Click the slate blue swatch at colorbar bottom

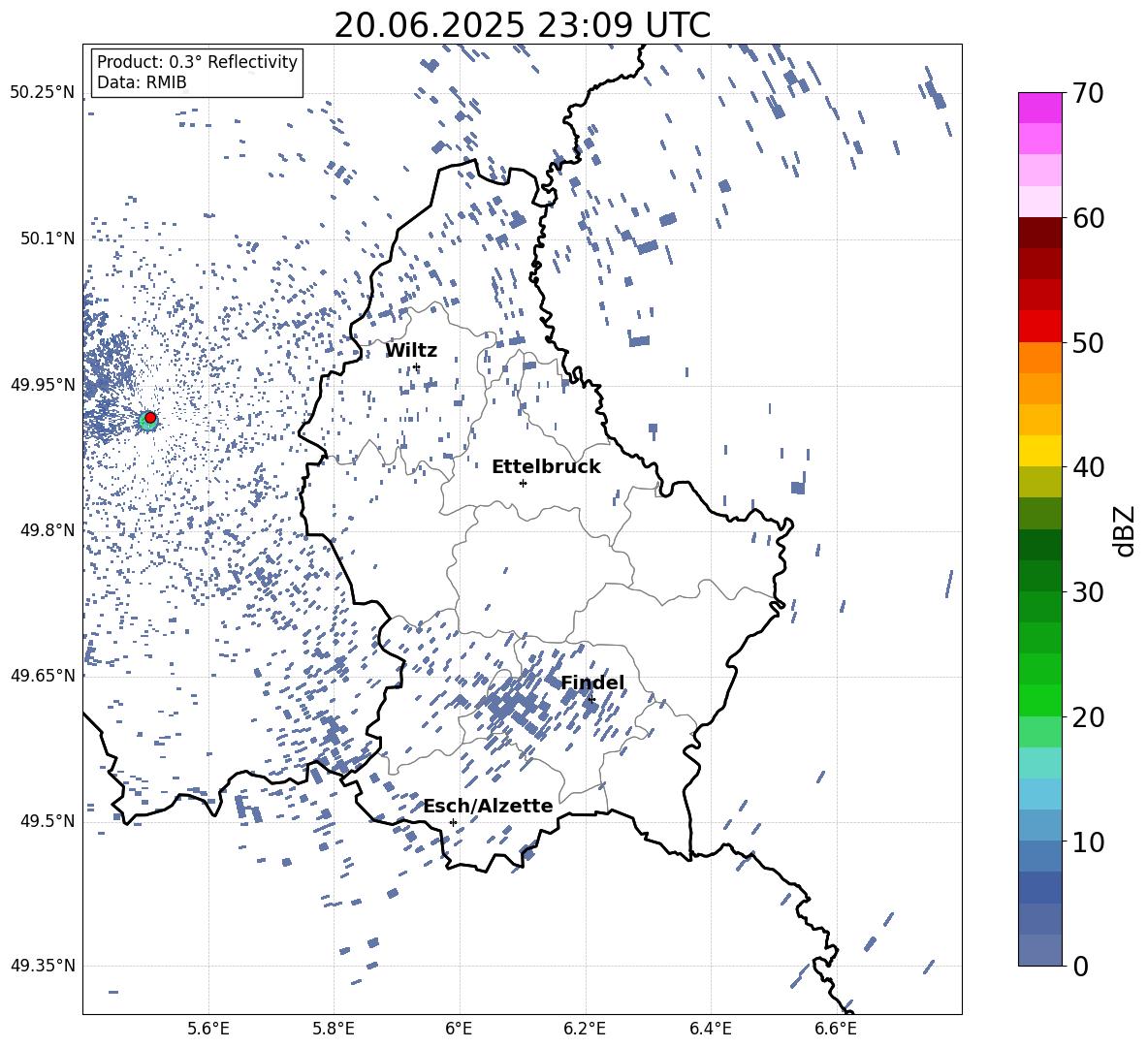[1040, 950]
